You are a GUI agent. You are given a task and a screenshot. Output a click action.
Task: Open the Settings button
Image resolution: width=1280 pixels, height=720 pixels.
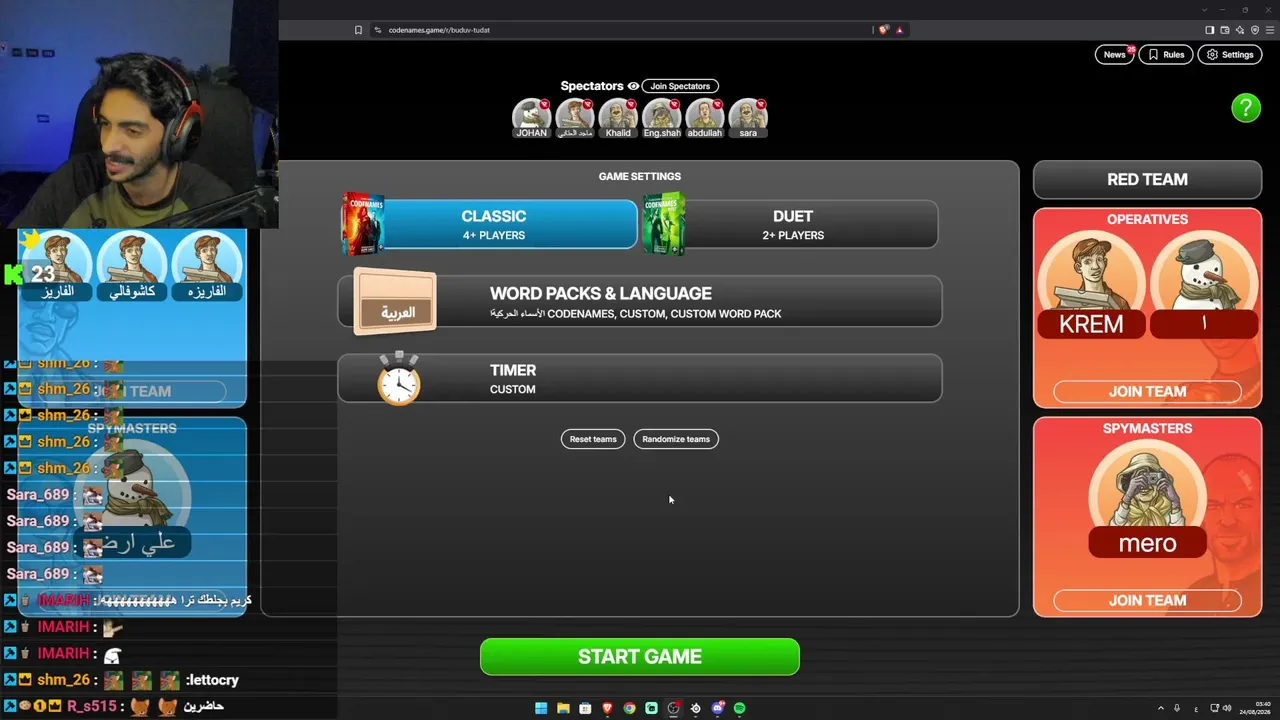click(1230, 55)
